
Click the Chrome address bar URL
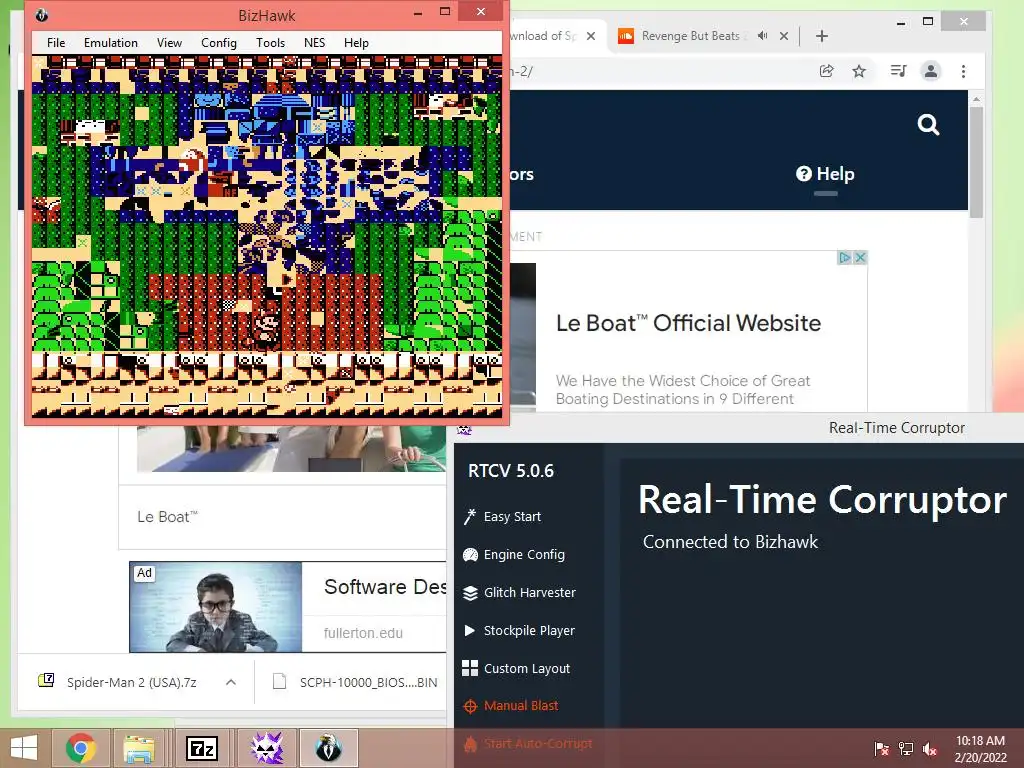pos(660,71)
